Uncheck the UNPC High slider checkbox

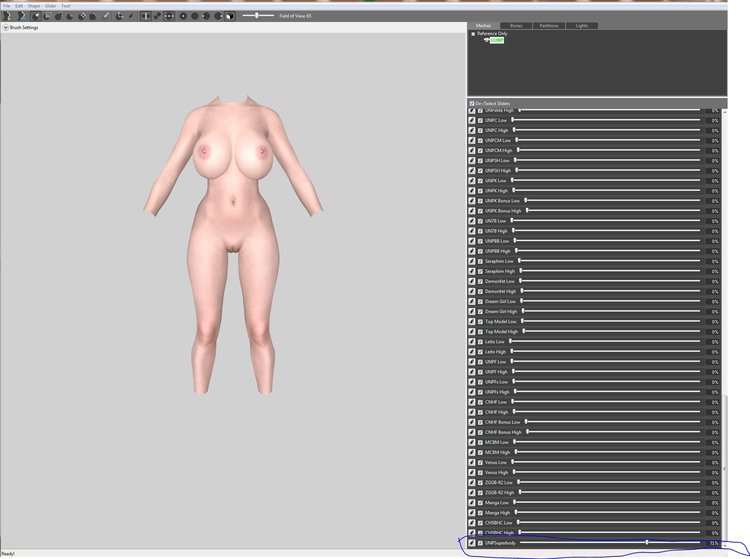(x=480, y=130)
